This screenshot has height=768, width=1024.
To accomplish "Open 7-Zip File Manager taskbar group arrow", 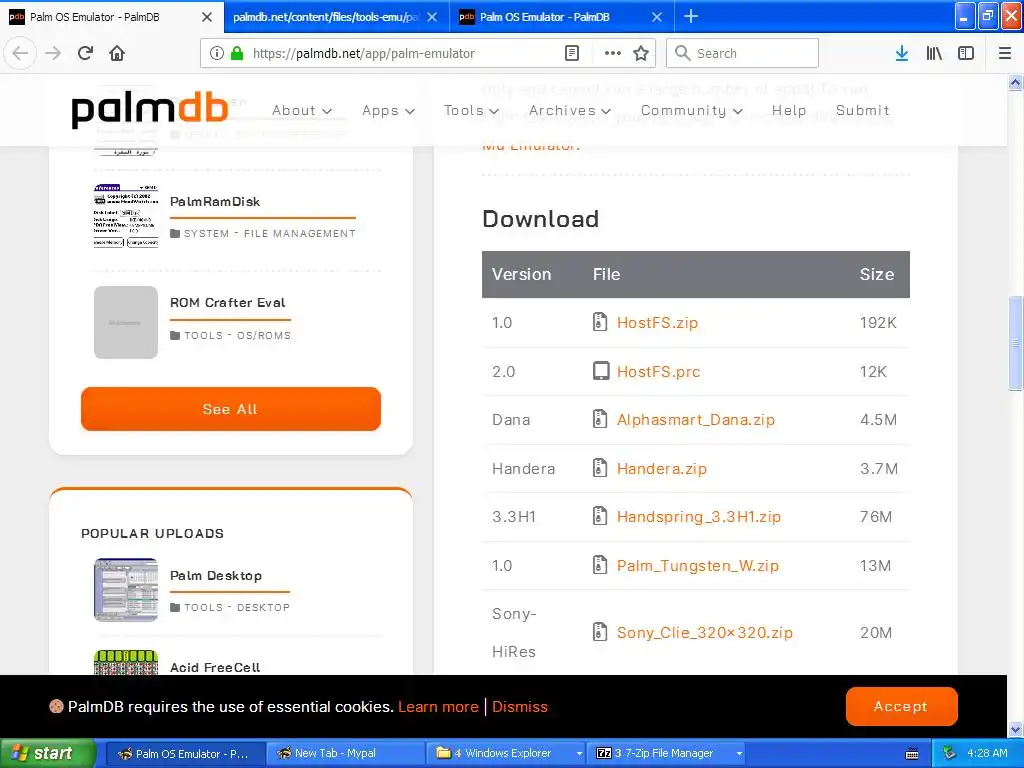I will (x=739, y=754).
